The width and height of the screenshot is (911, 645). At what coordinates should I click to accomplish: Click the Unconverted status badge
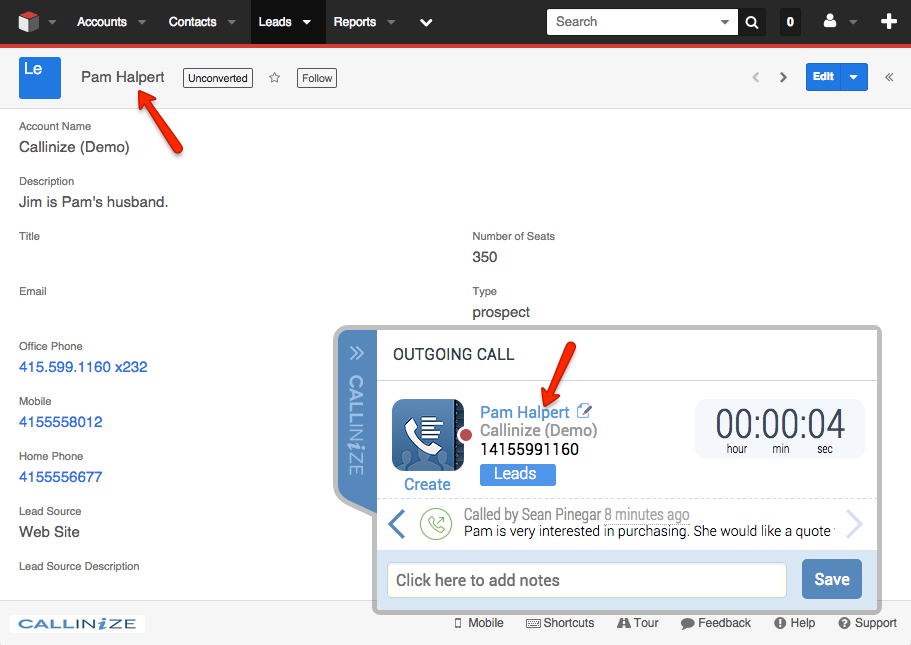218,78
